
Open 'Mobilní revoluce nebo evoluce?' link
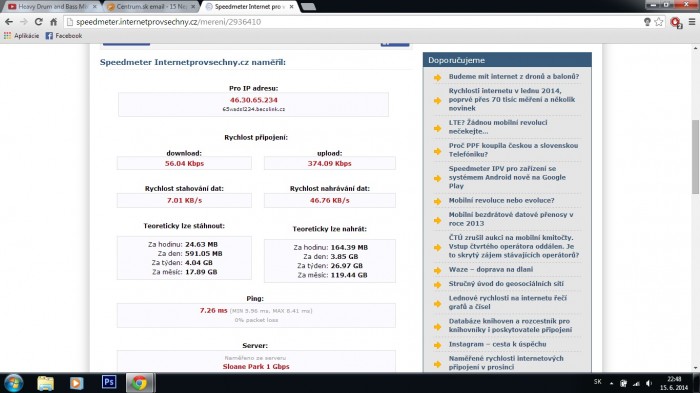point(501,200)
